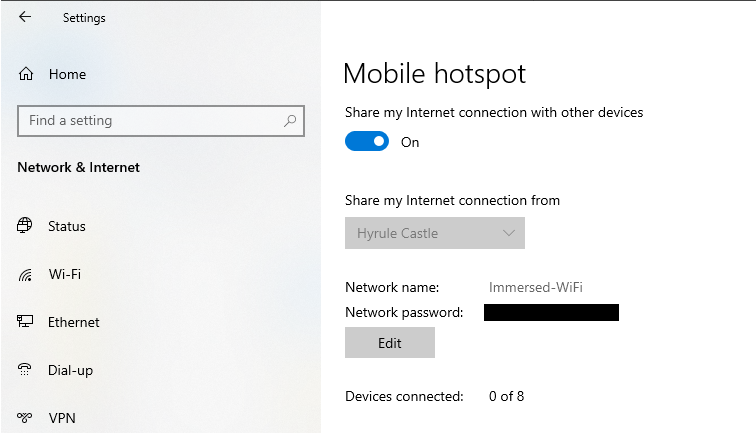Click the Wi-Fi signal icon
Screen dimensions: 756x434
26,274
